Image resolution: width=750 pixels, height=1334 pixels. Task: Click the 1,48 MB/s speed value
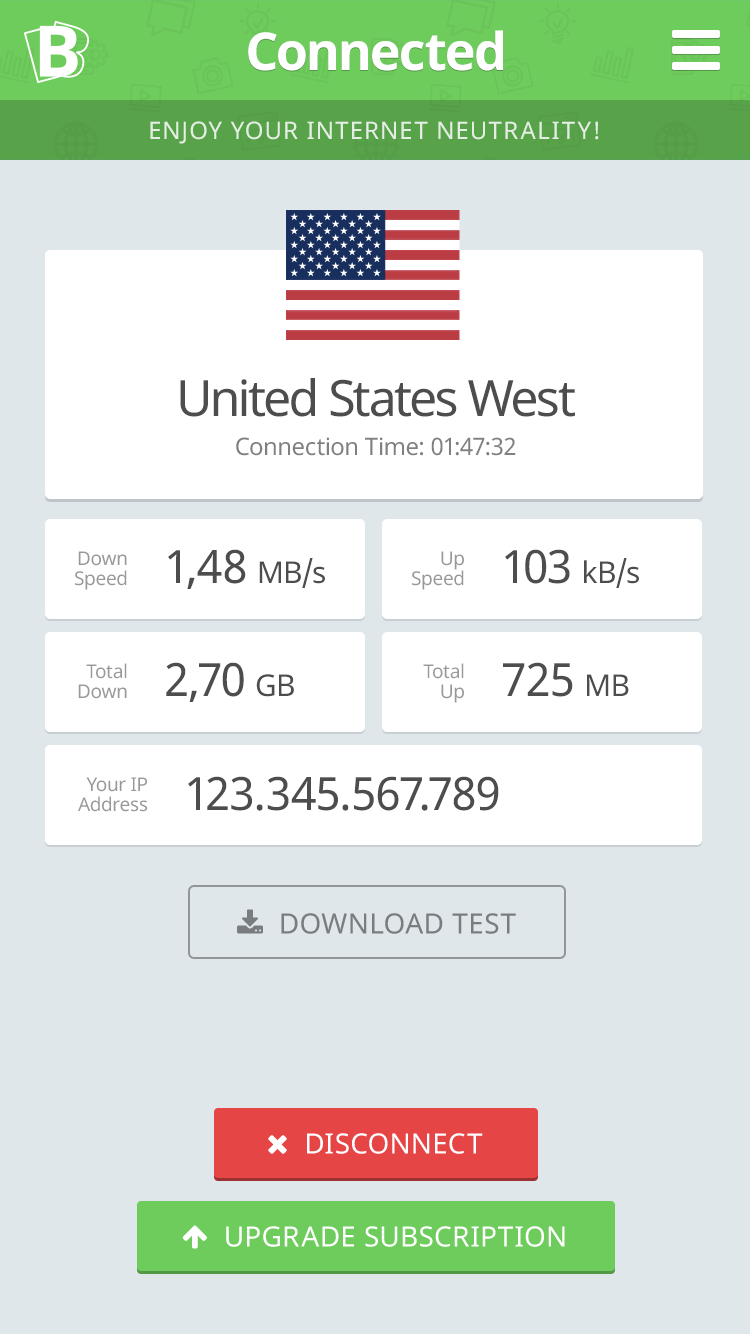(x=246, y=569)
